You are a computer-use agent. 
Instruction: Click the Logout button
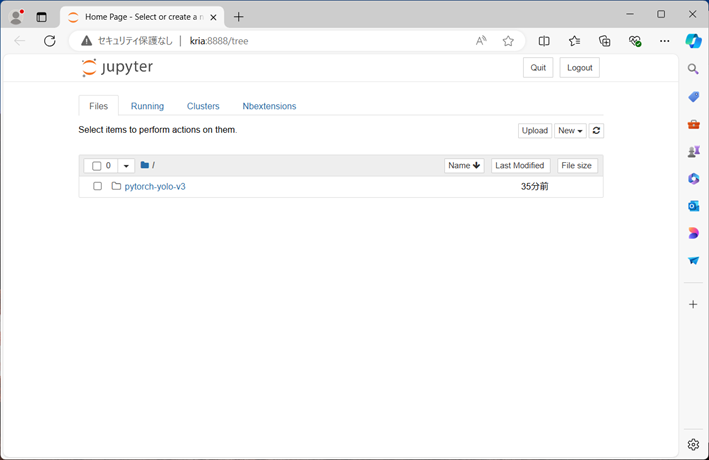pos(579,68)
